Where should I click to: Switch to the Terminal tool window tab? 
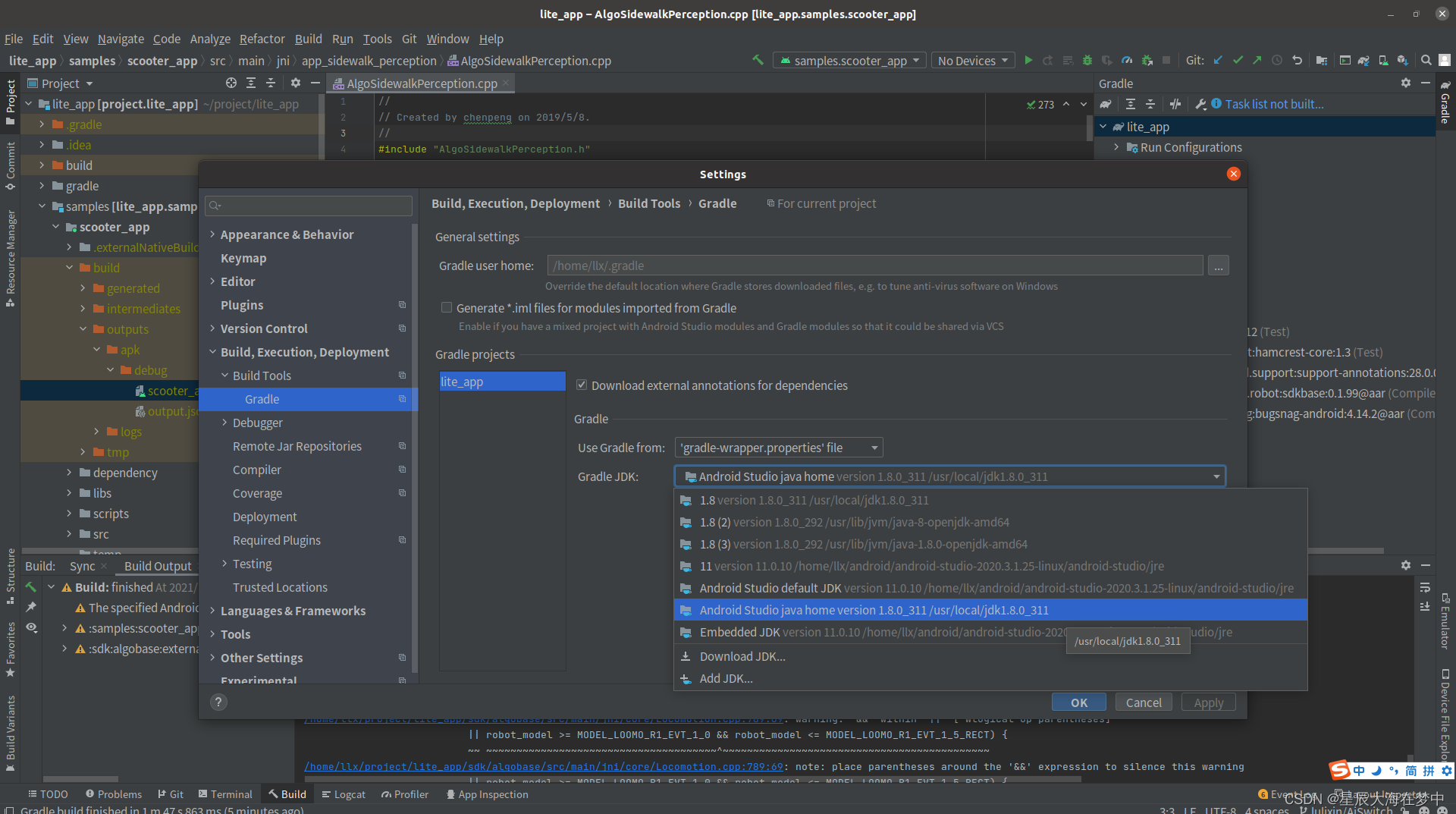225,794
